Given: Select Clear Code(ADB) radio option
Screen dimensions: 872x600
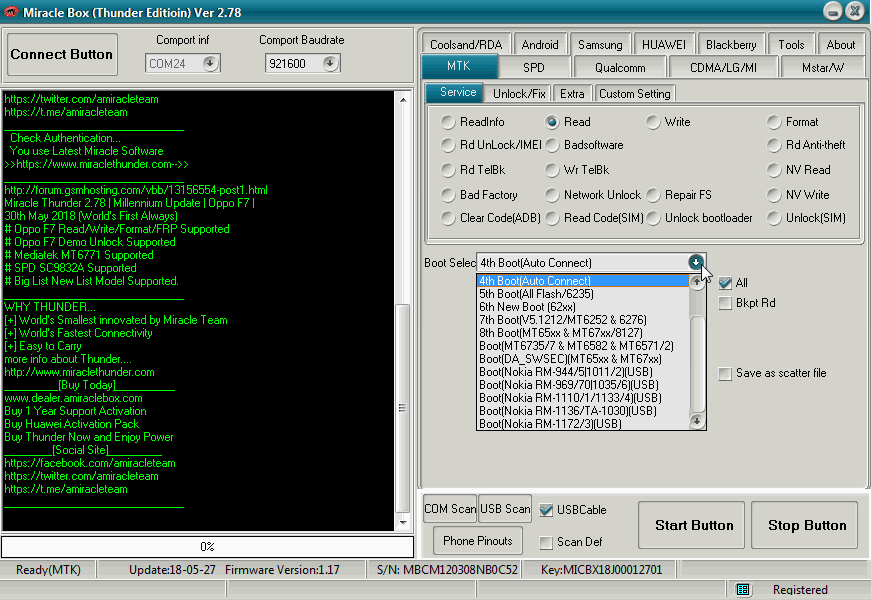Looking at the screenshot, I should (x=448, y=218).
